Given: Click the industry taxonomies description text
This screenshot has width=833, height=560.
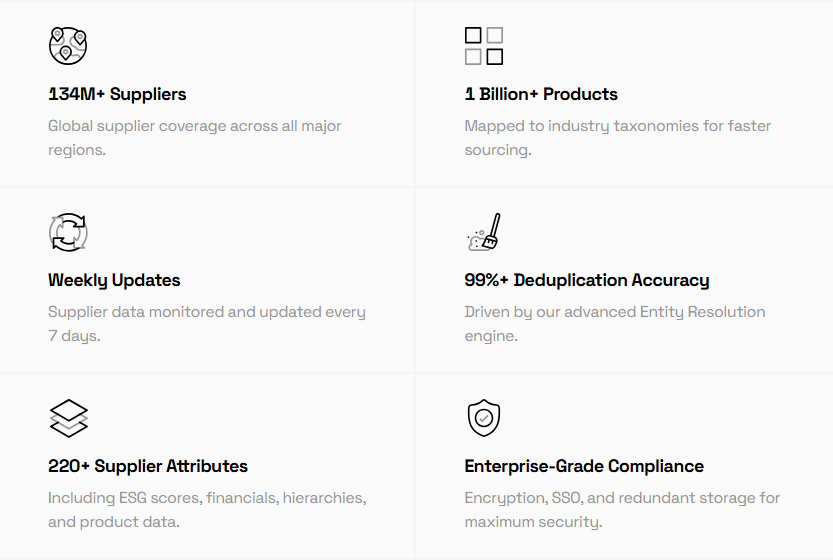Looking at the screenshot, I should click(617, 138).
